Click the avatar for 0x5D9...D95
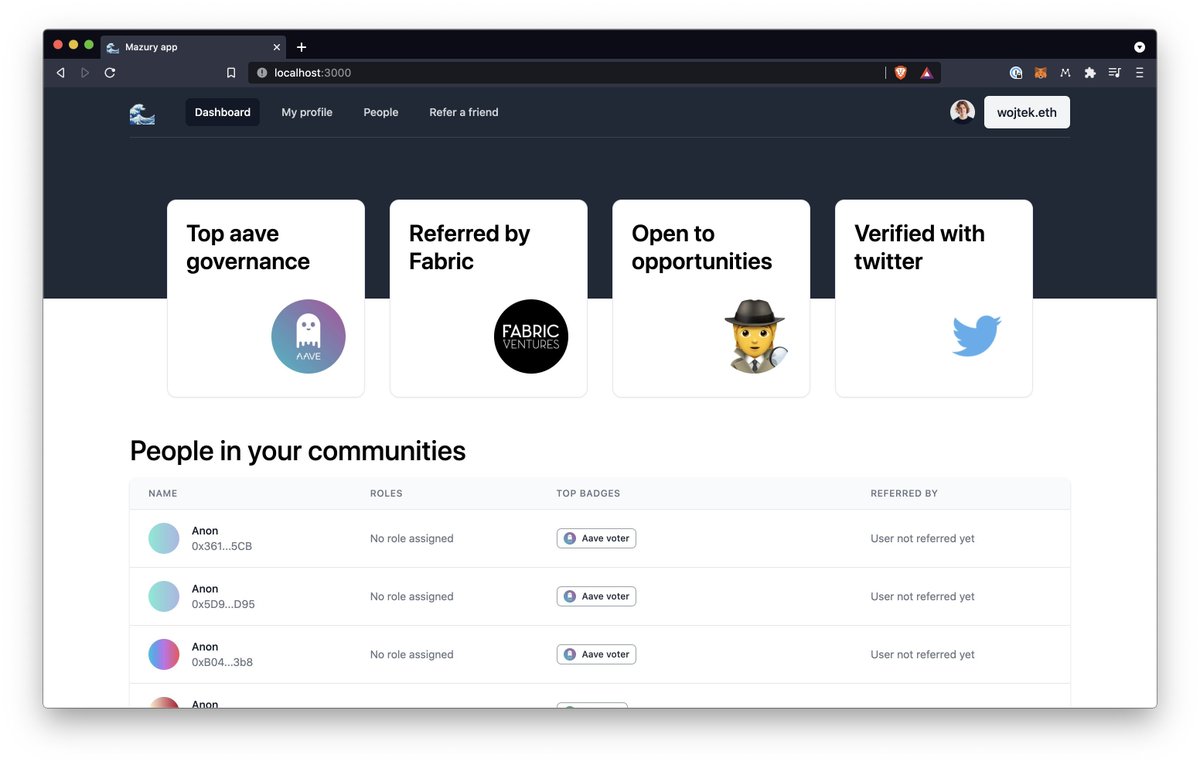This screenshot has height=765, width=1200. click(164, 596)
